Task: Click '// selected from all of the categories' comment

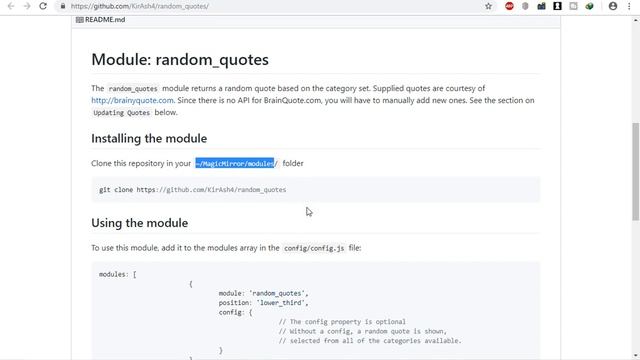Action: (370, 340)
